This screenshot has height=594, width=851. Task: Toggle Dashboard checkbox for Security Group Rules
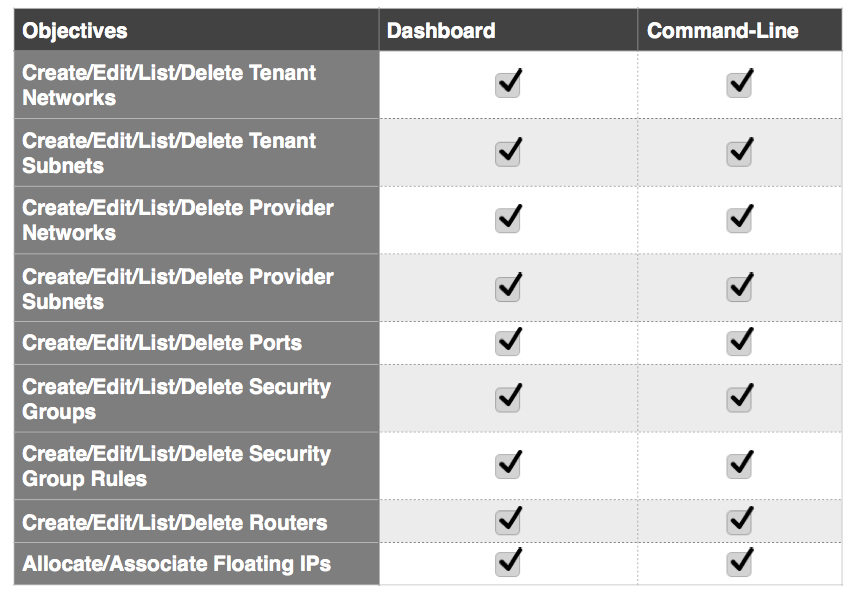click(508, 465)
